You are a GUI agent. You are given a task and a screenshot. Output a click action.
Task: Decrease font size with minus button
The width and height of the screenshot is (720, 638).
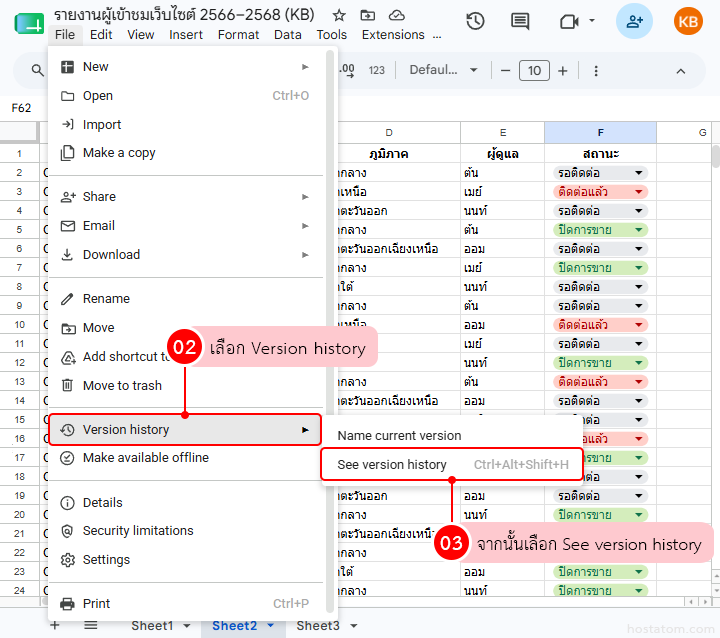click(x=505, y=71)
